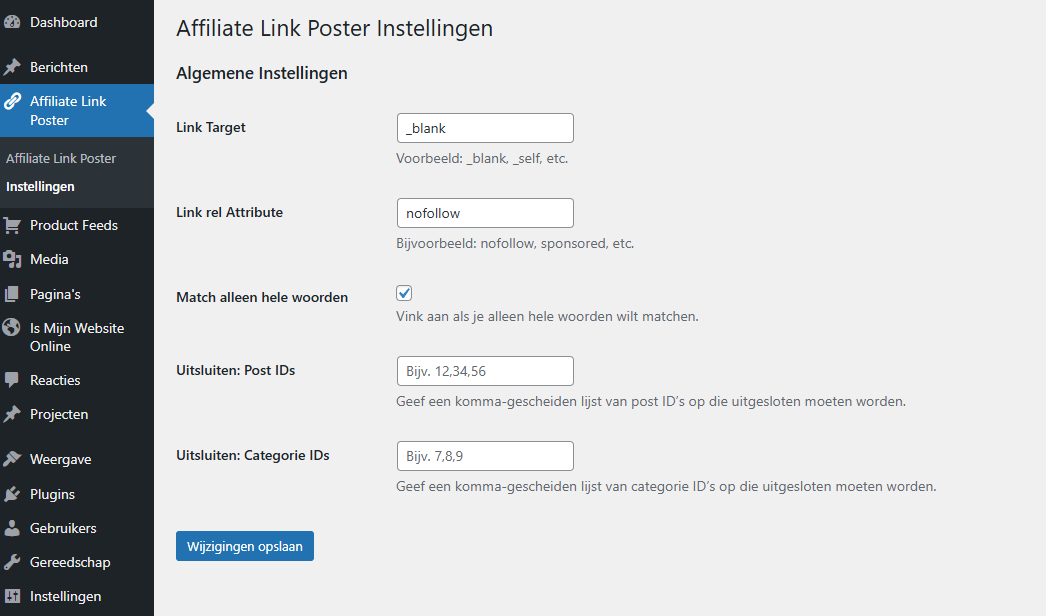Click the Media library icon
This screenshot has height=616, width=1046.
click(x=11, y=260)
